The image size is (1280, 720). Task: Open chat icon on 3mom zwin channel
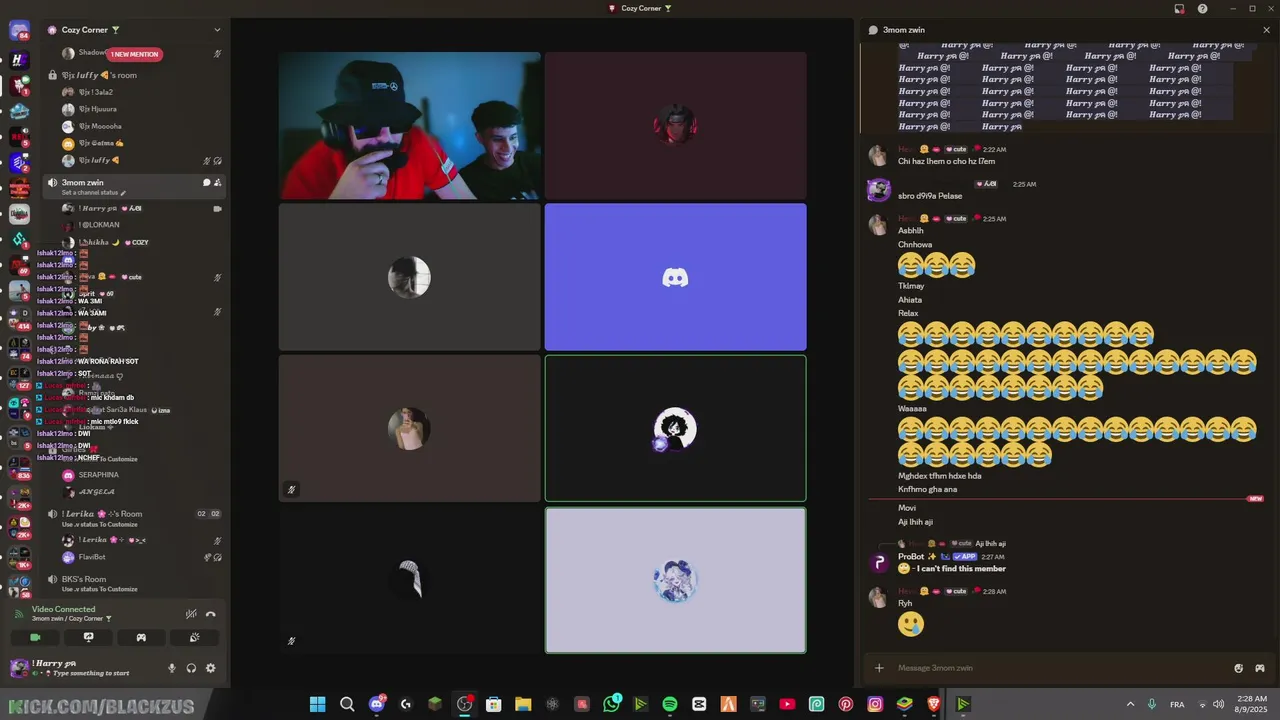(207, 182)
